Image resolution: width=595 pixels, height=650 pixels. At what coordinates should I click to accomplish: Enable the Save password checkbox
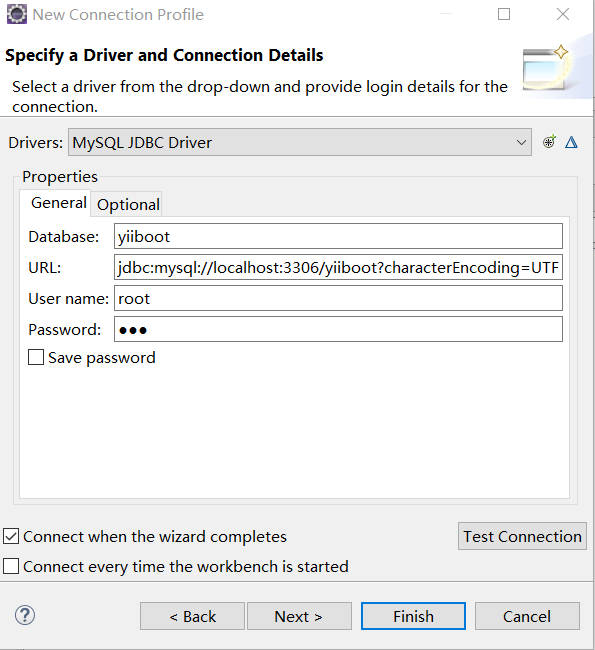tap(36, 357)
